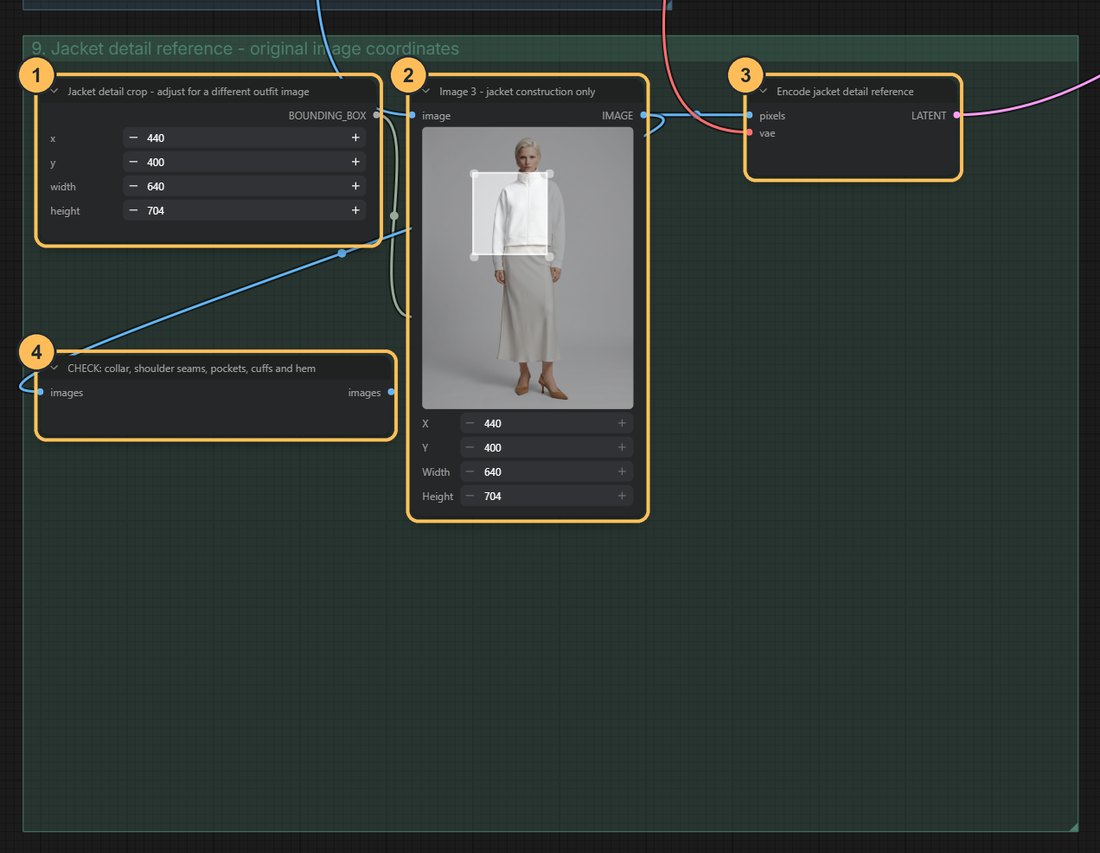Click the LATENT output port
Viewport: 1100px width, 853px height.
pyautogui.click(x=957, y=115)
